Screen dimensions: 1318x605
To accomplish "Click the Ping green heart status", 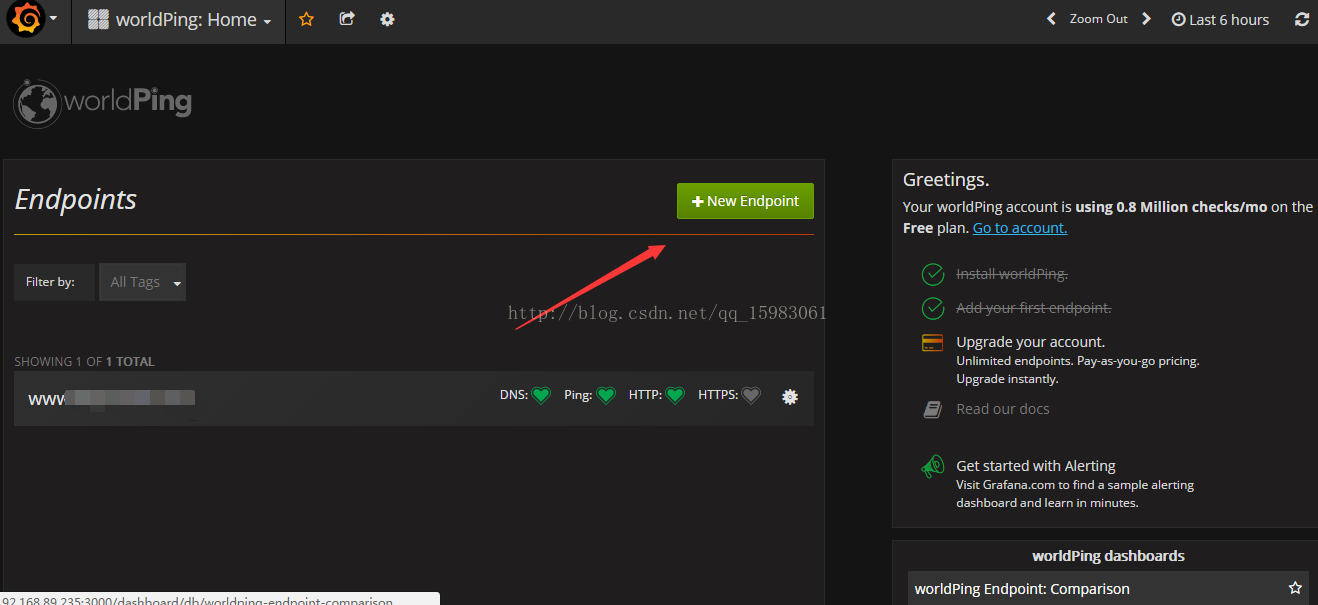I will 606,396.
